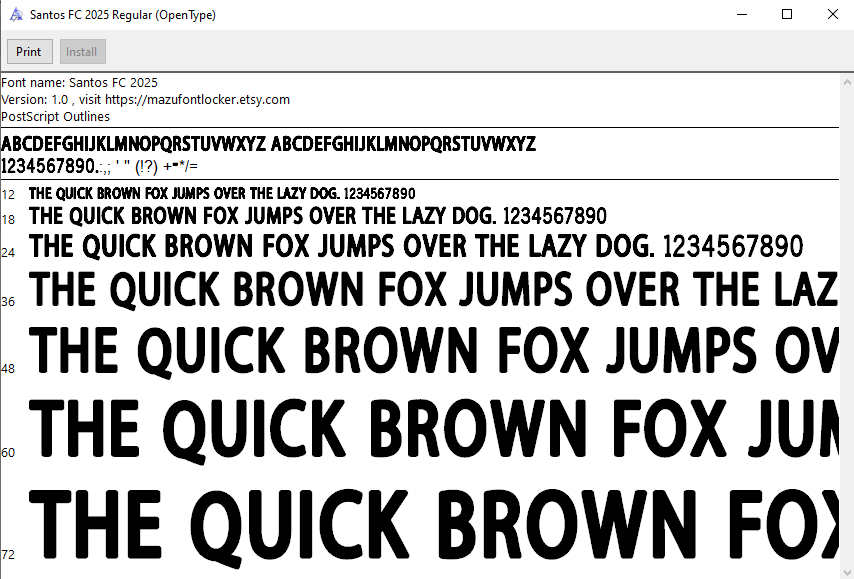
Task: Minimize the font viewer window
Action: (x=741, y=15)
